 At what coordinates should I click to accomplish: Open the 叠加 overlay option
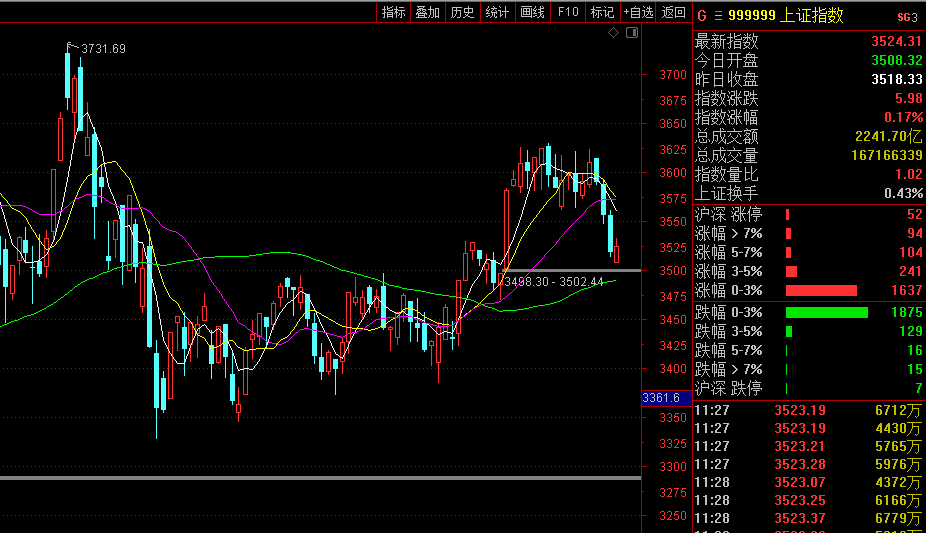[x=427, y=12]
